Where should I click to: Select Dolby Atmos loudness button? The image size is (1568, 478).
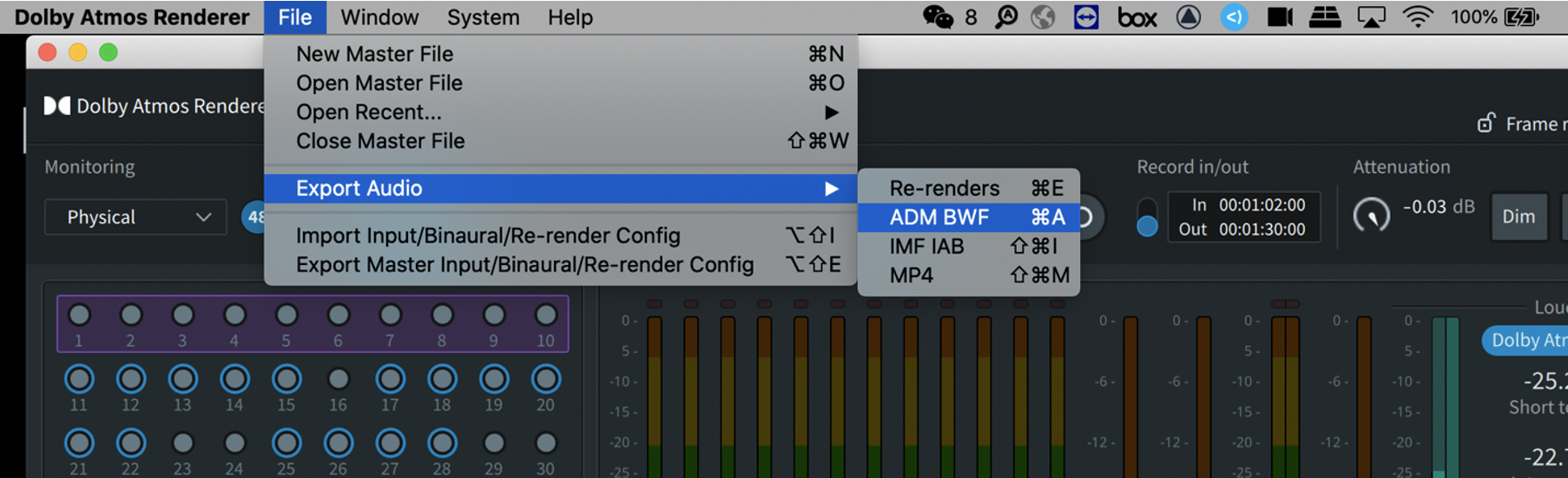(x=1526, y=341)
